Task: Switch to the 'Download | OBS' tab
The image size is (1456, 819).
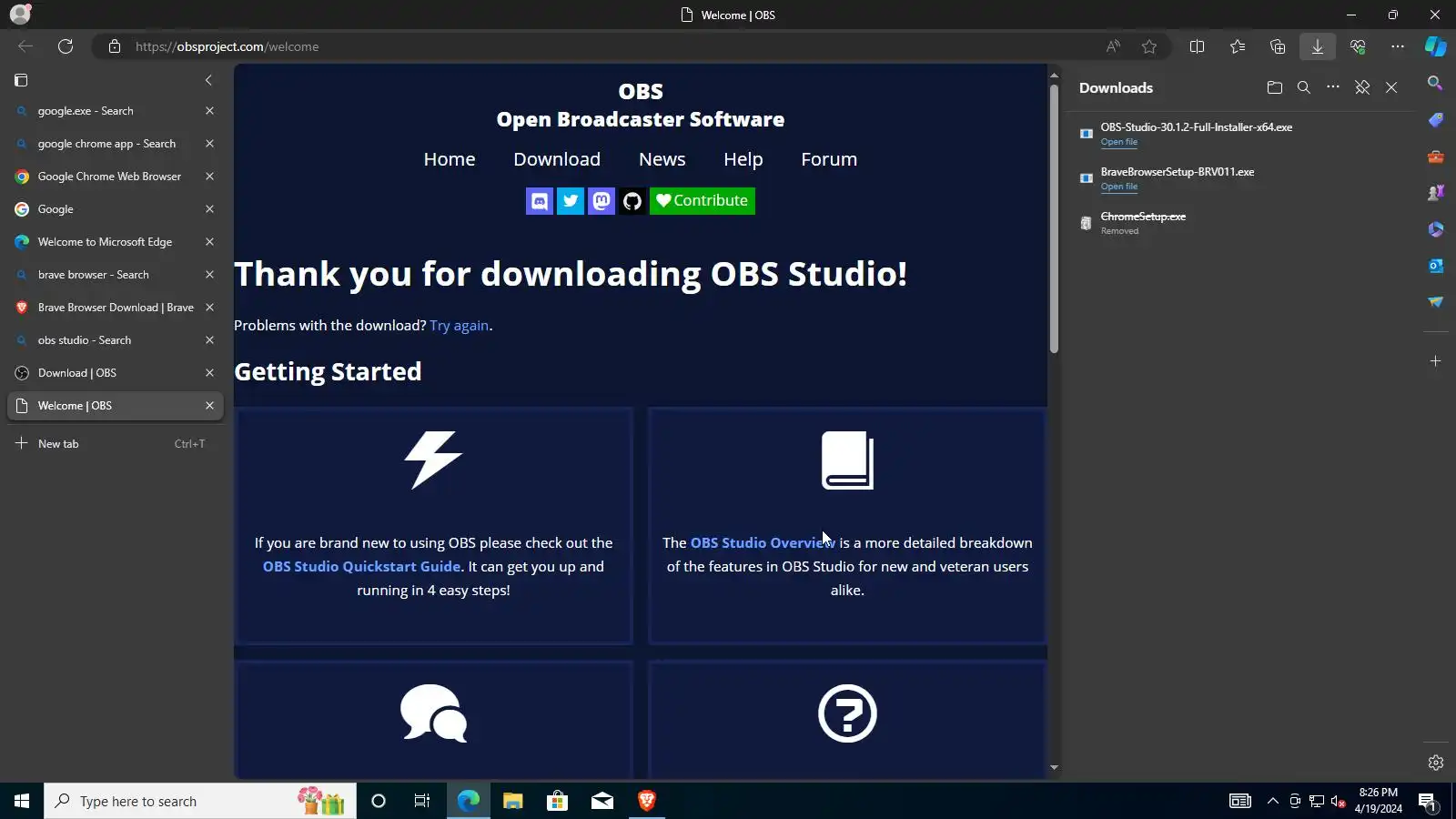Action: pyautogui.click(x=116, y=373)
